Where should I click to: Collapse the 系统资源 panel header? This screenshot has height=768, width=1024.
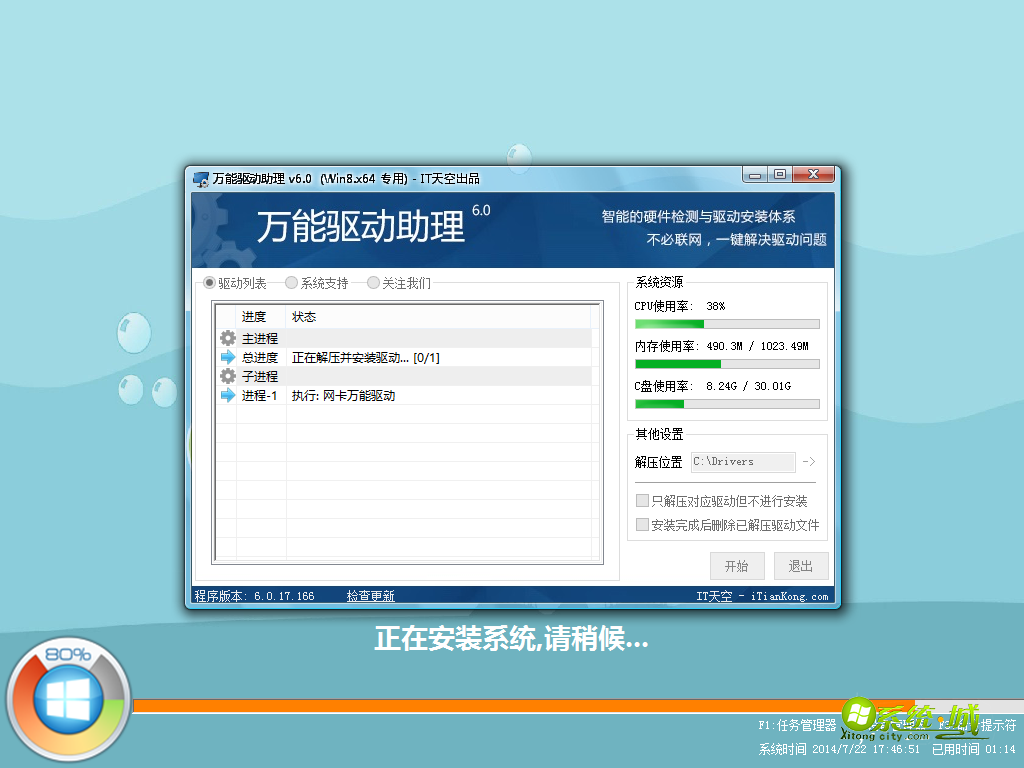coord(662,281)
